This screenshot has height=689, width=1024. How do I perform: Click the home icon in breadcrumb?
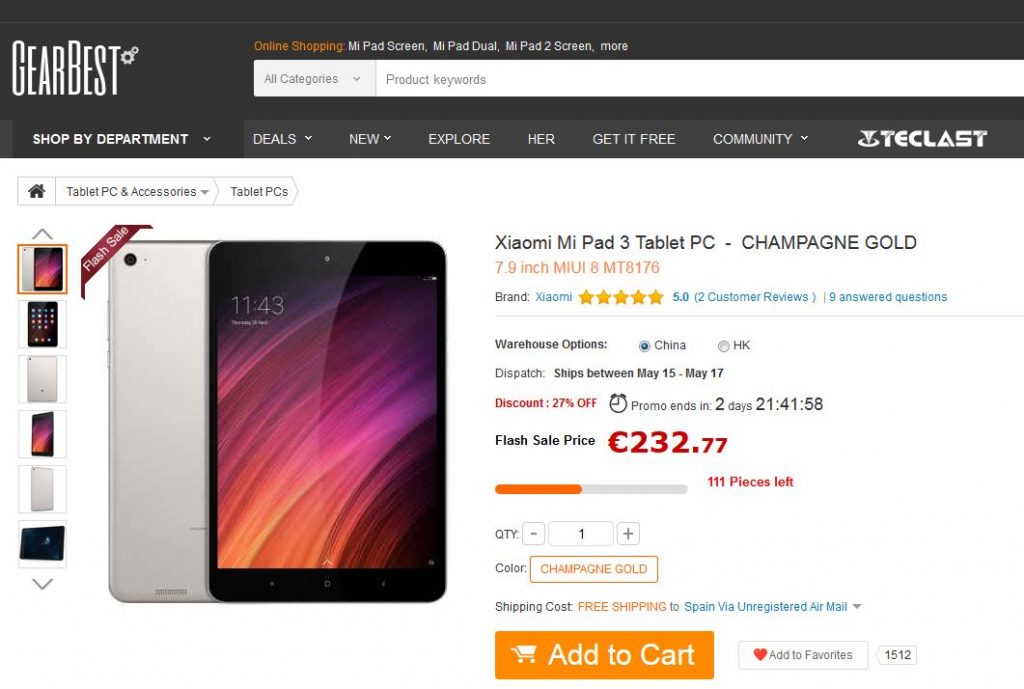pyautogui.click(x=36, y=191)
